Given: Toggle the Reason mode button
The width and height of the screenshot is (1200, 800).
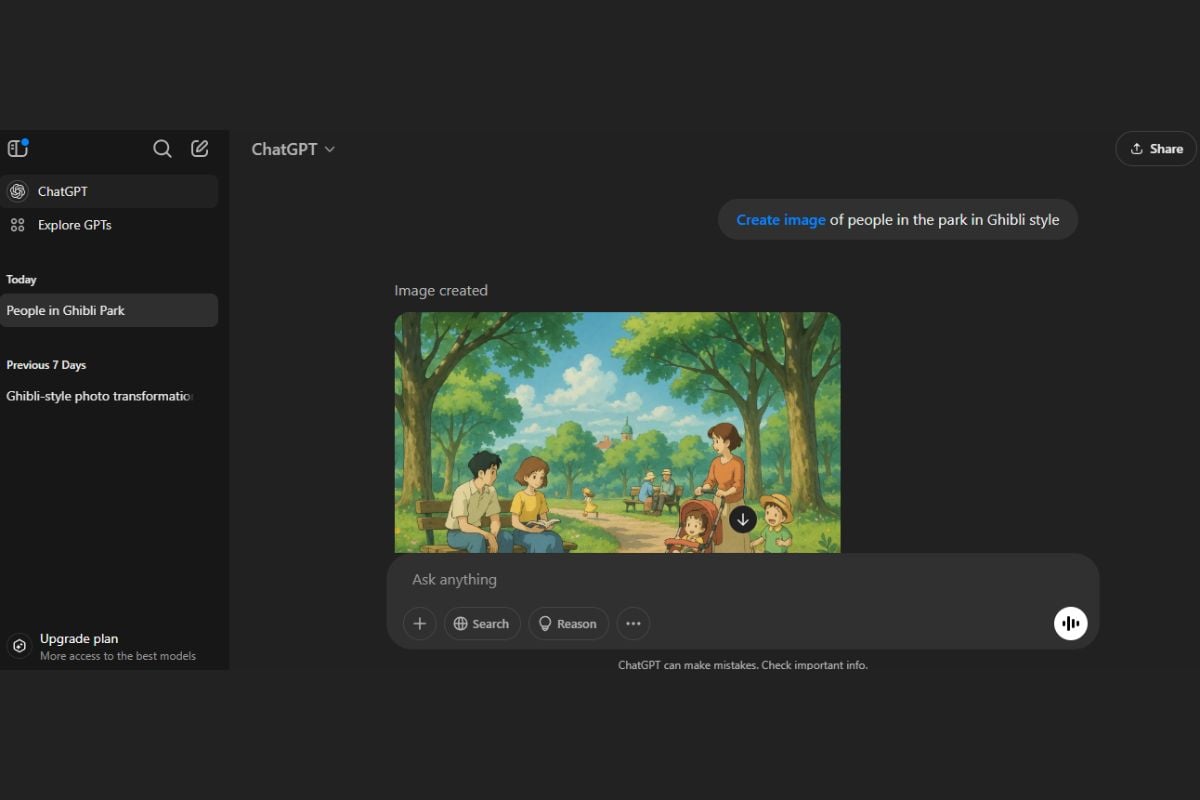Looking at the screenshot, I should (568, 624).
